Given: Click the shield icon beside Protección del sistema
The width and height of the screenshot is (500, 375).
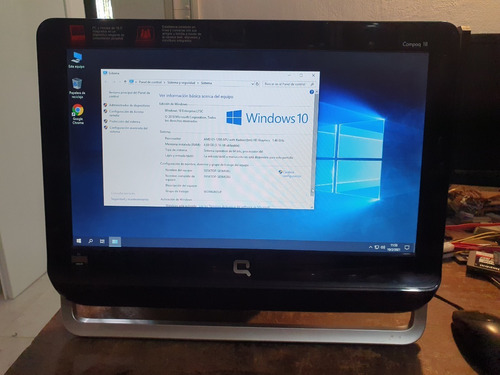Looking at the screenshot, I should [106, 121].
